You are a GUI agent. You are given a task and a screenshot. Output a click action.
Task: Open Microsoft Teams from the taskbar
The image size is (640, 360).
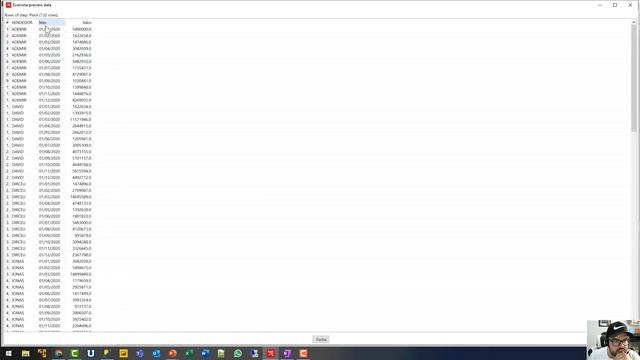point(140,353)
